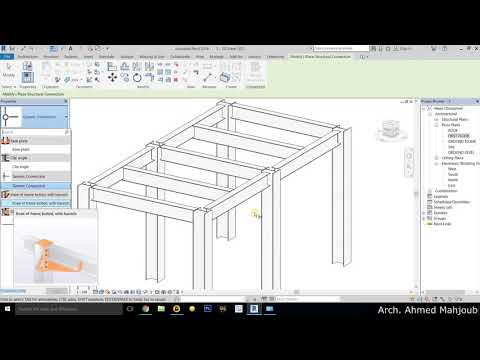
Task: Open the Insert ribbon tab
Action: click(88, 57)
